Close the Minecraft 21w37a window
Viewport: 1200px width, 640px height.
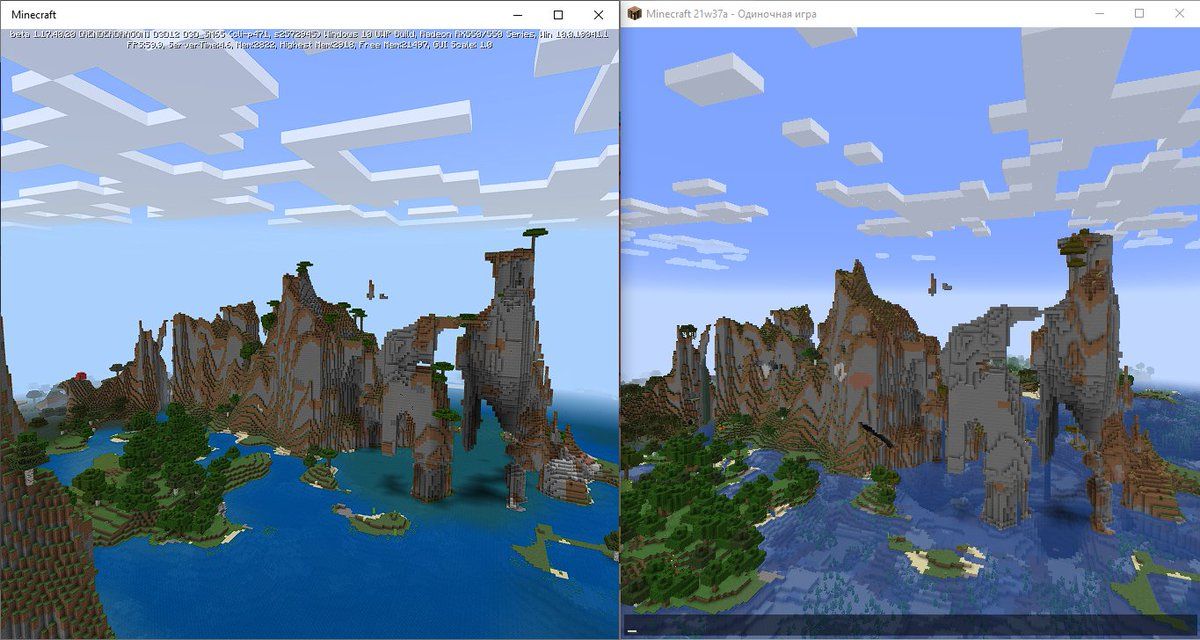click(1181, 14)
